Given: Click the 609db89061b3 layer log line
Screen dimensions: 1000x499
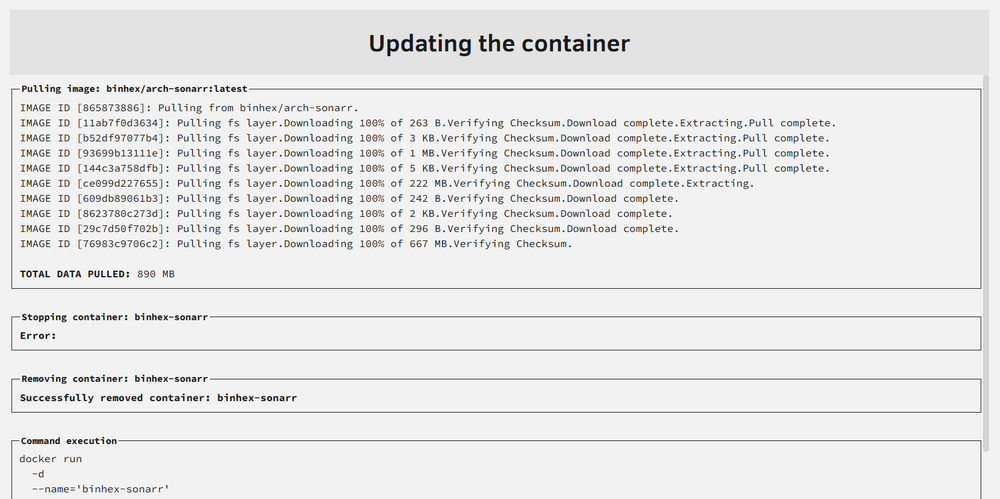Looking at the screenshot, I should (x=349, y=198).
